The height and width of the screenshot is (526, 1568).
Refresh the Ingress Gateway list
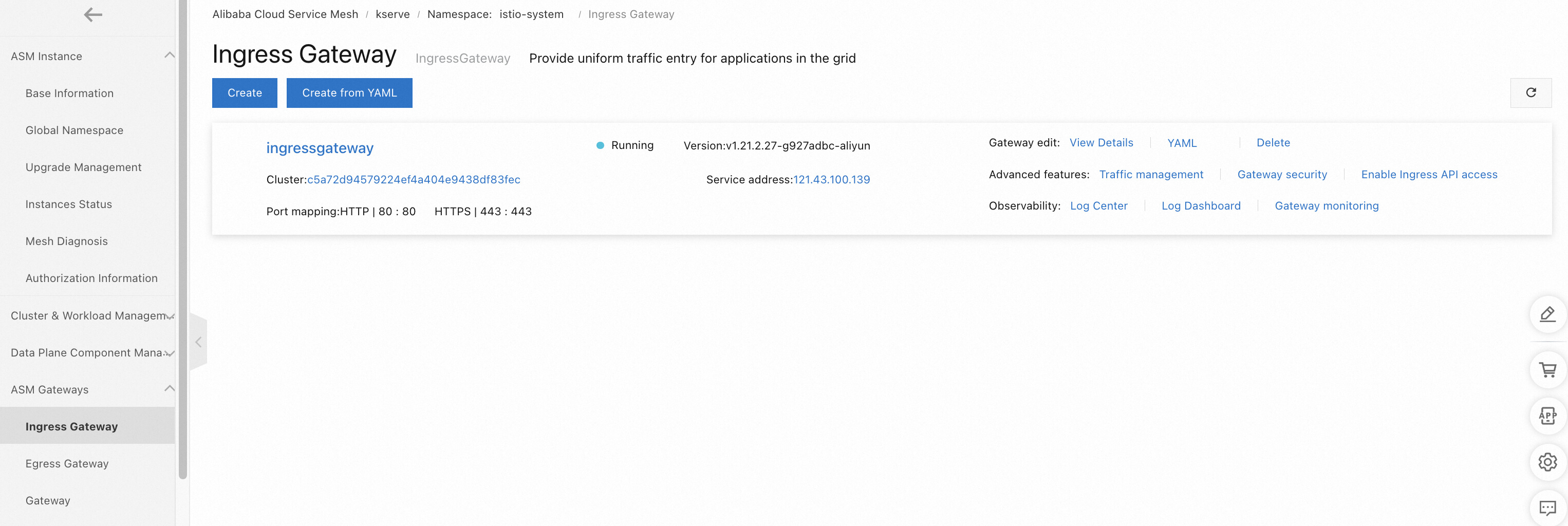[x=1530, y=92]
